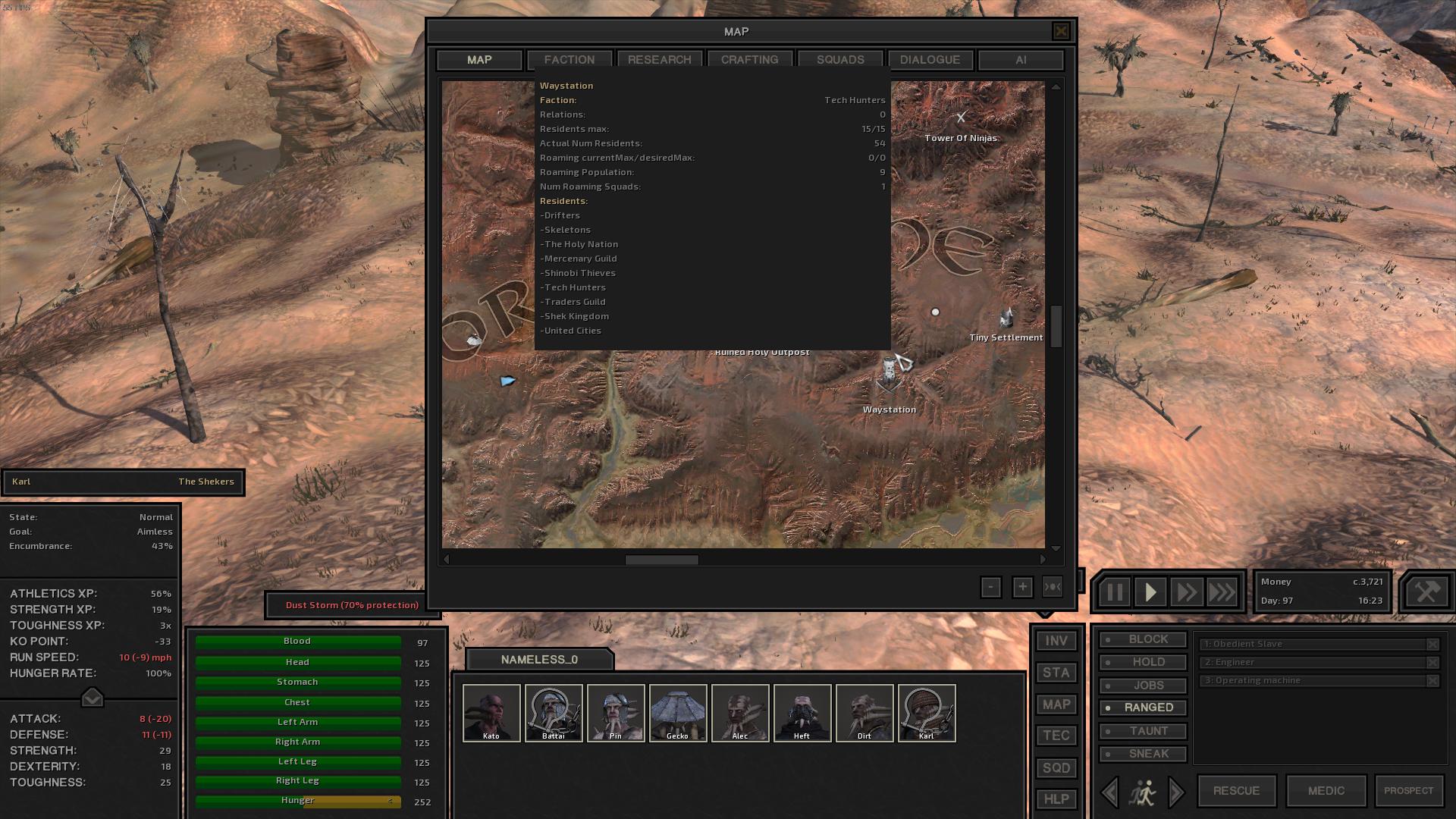Select Alec's portrait
The width and height of the screenshot is (1456, 819).
[x=740, y=713]
